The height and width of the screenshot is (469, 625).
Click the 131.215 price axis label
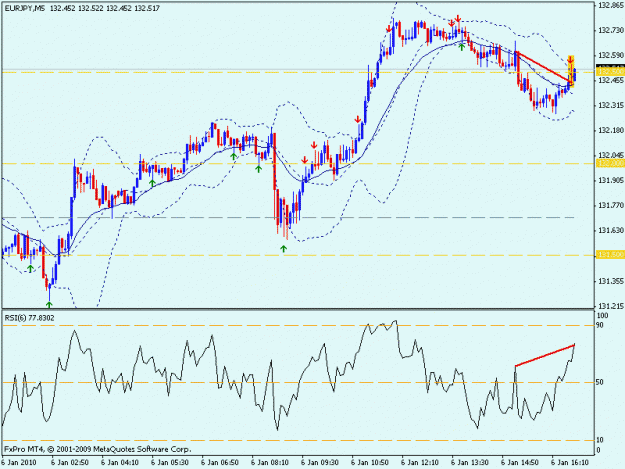coord(610,306)
